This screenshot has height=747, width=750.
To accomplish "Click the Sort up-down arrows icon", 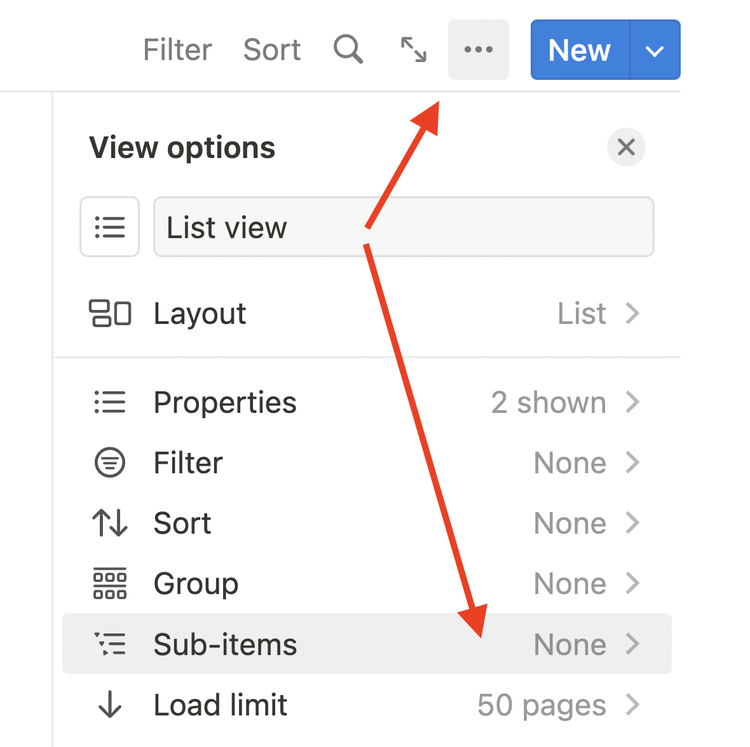I will point(110,523).
